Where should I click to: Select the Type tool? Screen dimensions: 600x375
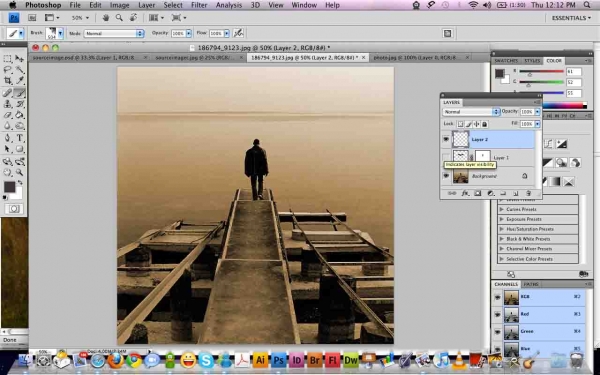tap(20, 138)
